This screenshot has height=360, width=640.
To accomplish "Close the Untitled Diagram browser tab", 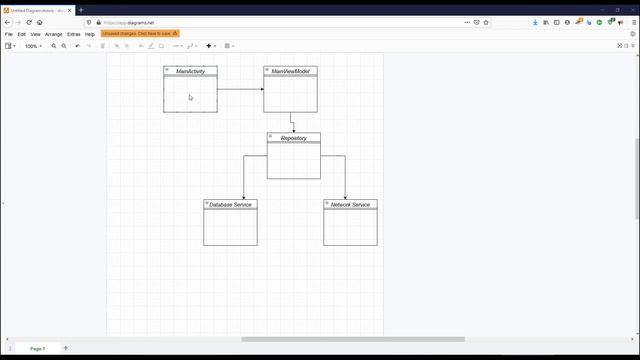I will 69,10.
